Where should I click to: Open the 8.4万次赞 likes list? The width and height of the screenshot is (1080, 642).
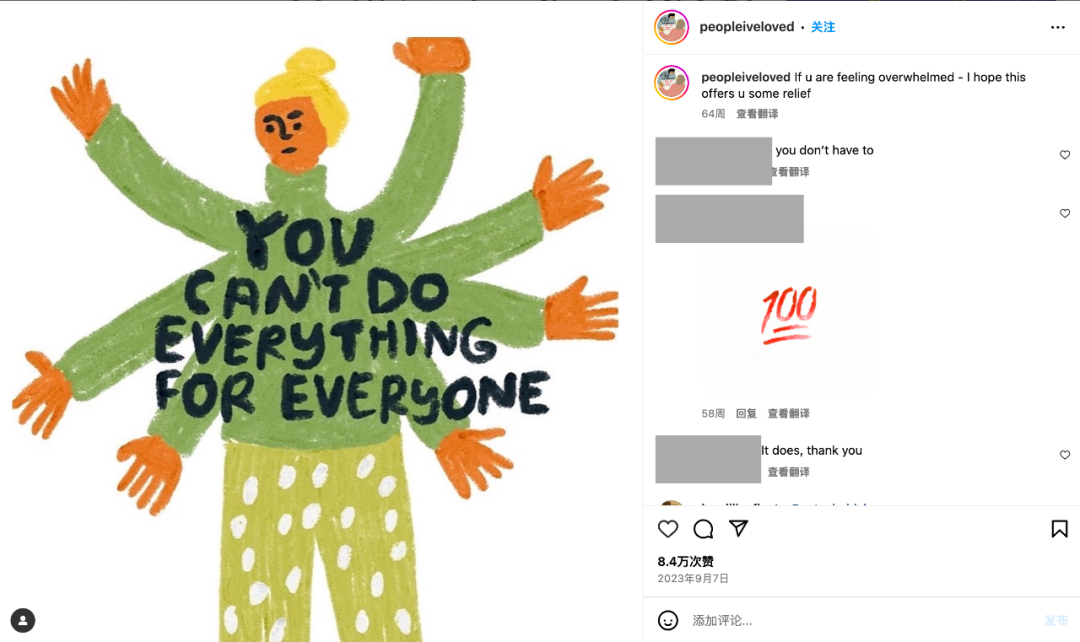click(x=685, y=561)
